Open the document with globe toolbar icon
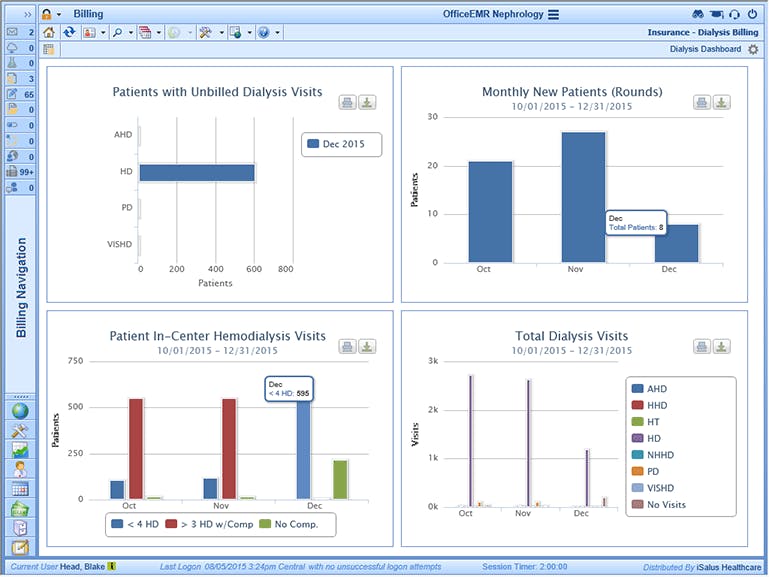Image resolution: width=769 pixels, height=577 pixels. 236,33
